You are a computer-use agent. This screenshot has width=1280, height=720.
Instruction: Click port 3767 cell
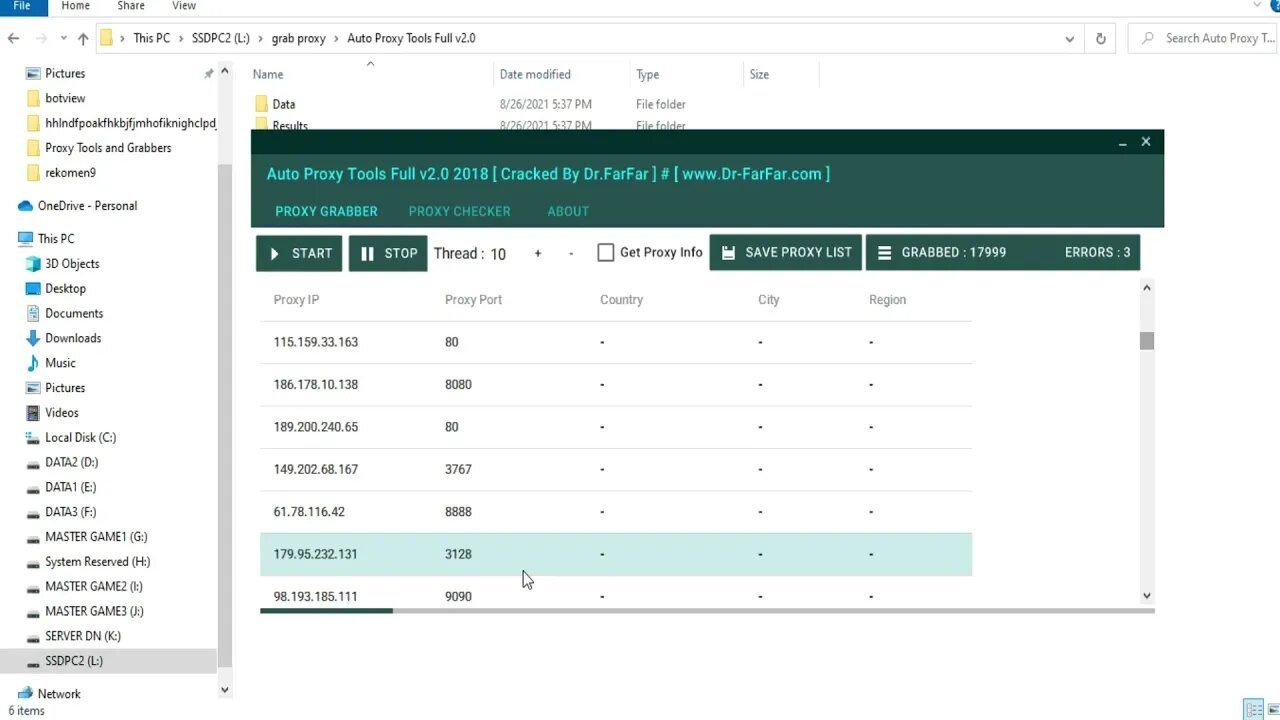pos(458,469)
